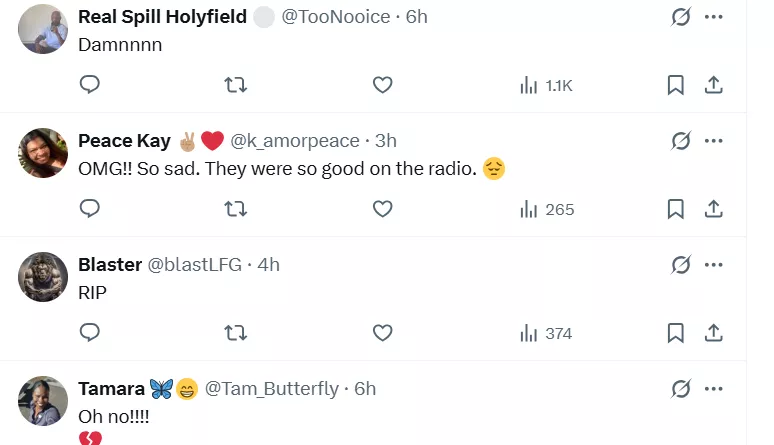The height and width of the screenshot is (445, 774).
Task: Reply to Blaster's RIP tweet
Action: pyautogui.click(x=90, y=333)
